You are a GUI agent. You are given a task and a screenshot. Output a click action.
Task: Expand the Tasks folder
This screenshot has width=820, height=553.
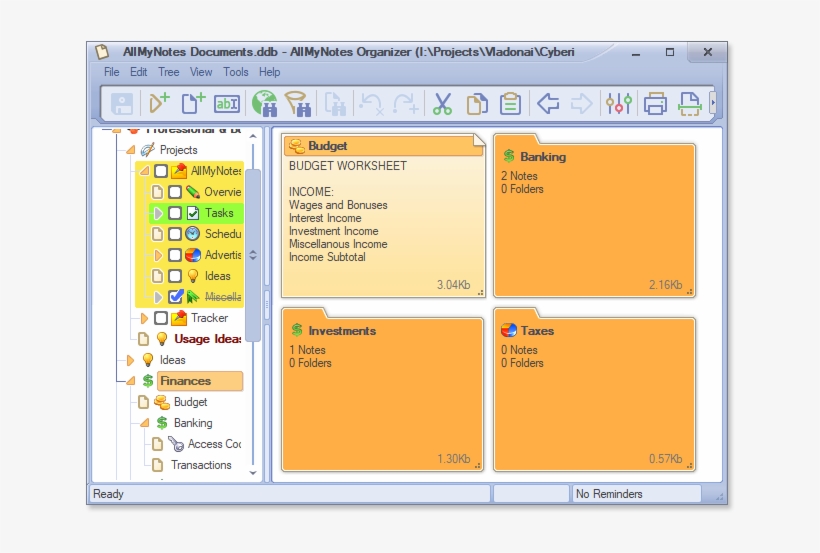pyautogui.click(x=158, y=213)
